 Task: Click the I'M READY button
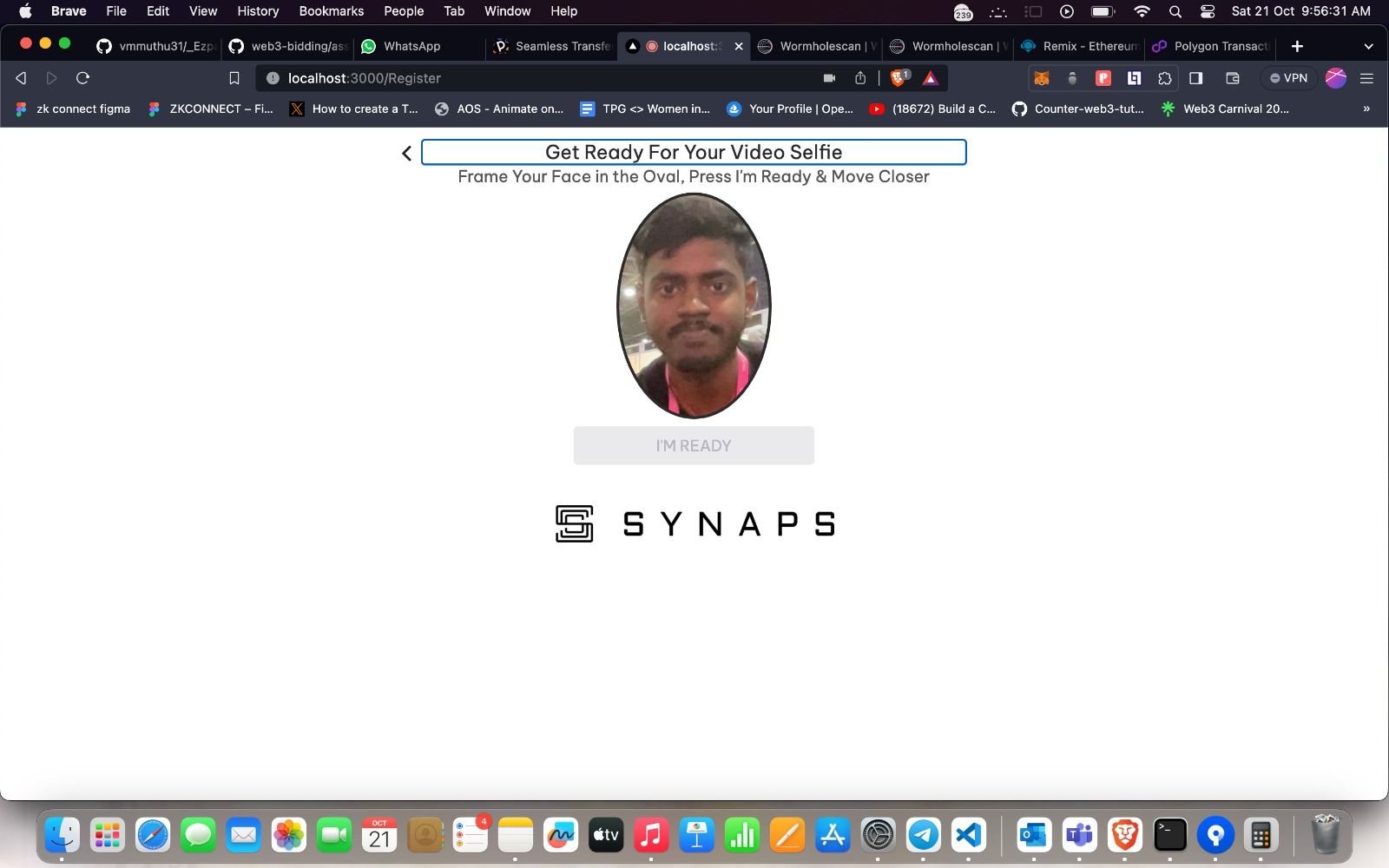click(x=694, y=445)
